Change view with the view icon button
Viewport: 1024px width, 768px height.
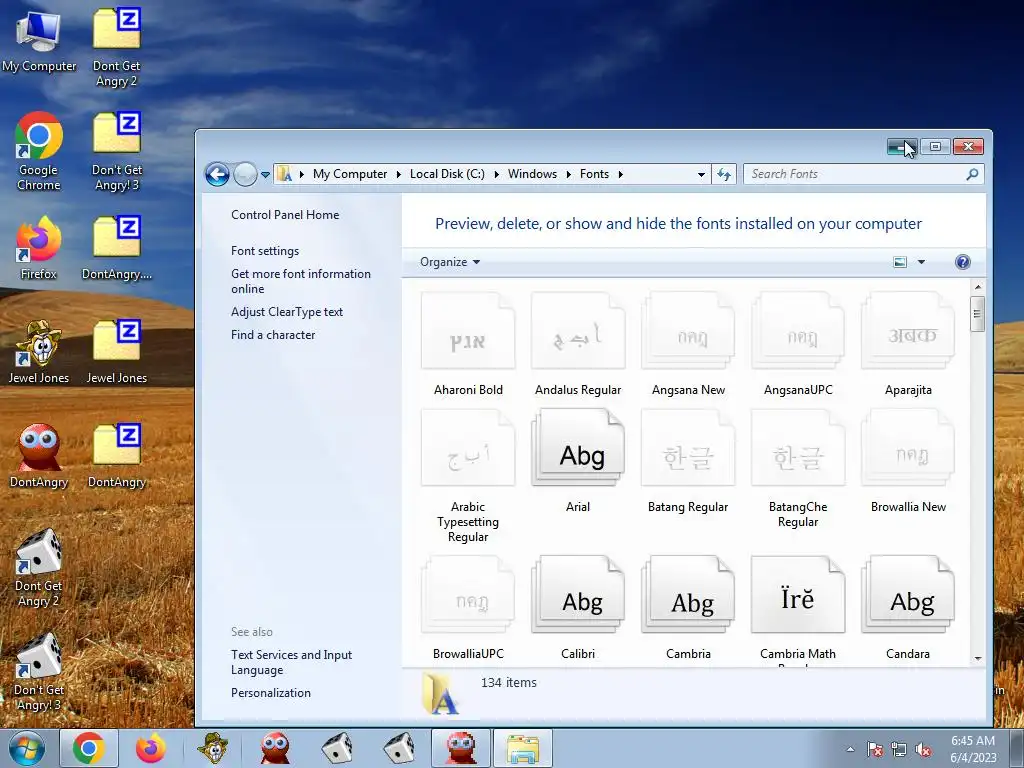pos(900,262)
